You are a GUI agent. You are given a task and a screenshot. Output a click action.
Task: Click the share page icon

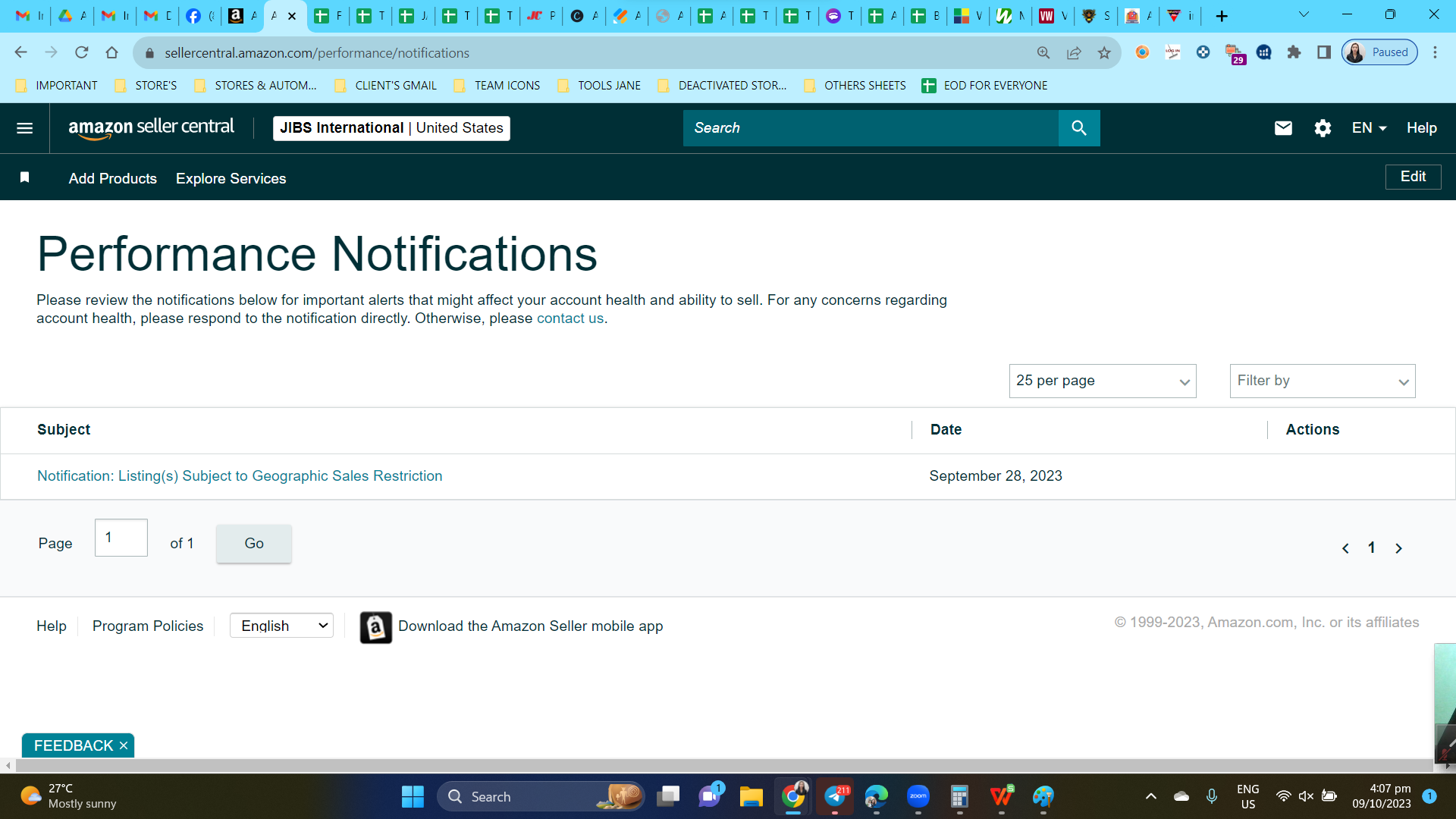pyautogui.click(x=1074, y=52)
